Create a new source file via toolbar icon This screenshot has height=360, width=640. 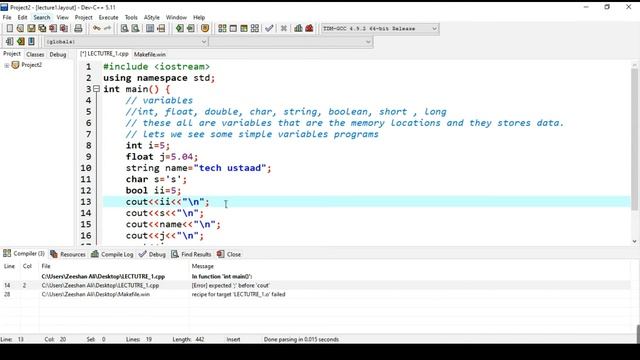click(9, 28)
